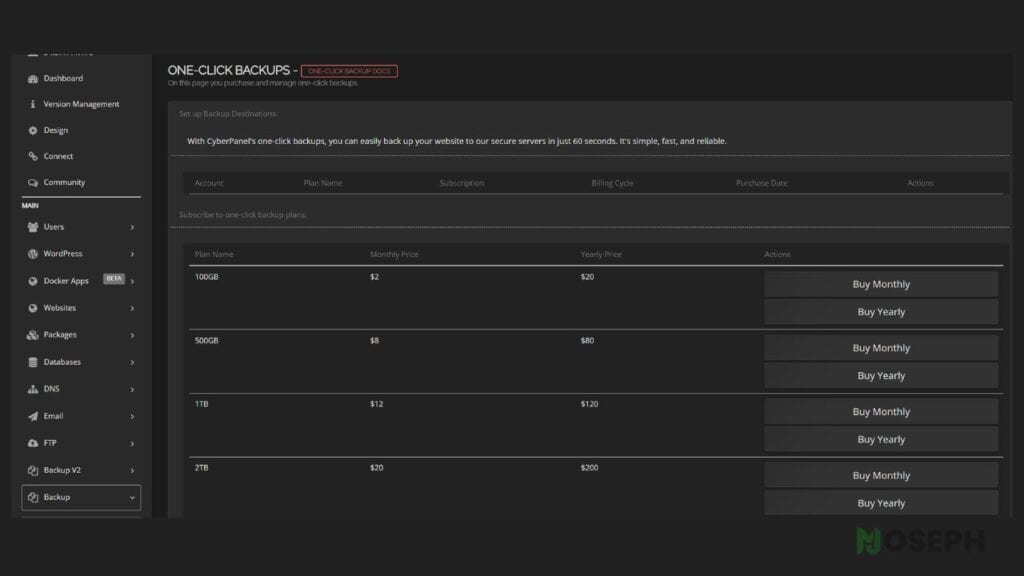Select the Websites sidebar label
Image resolution: width=1024 pixels, height=576 pixels.
tap(59, 308)
